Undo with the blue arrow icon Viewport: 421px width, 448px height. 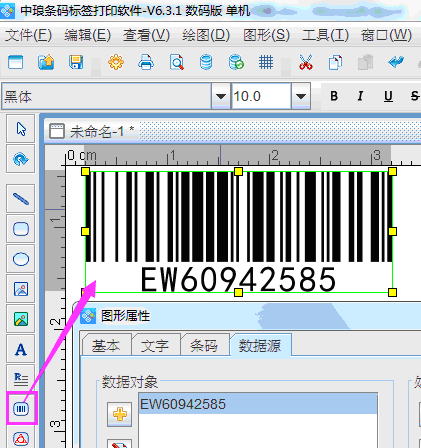click(396, 62)
